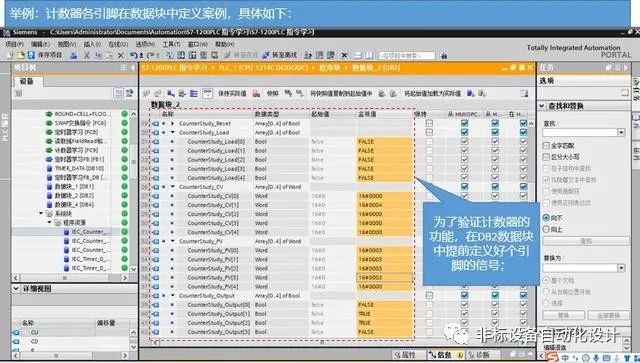Click the paste icon in main toolbar
Image resolution: width=640 pixels, height=363 pixels.
pyautogui.click(x=109, y=55)
